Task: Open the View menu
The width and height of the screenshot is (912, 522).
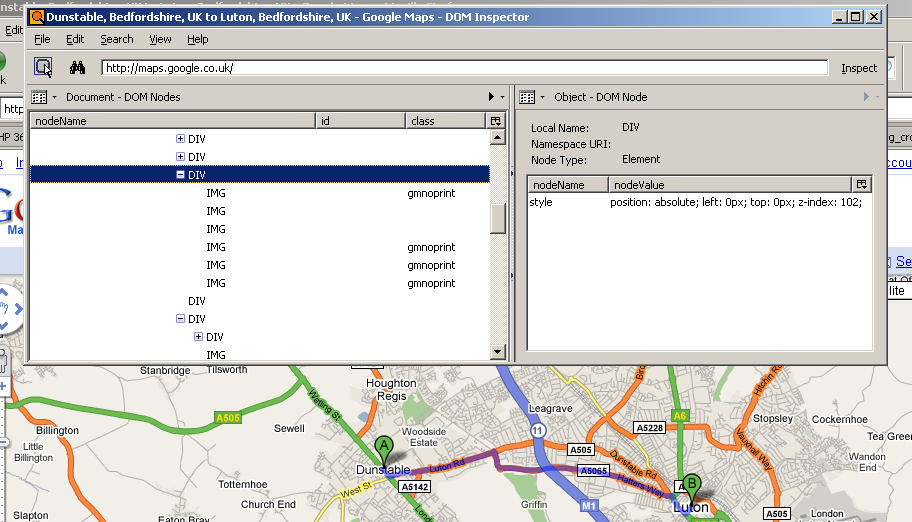Action: pos(160,39)
